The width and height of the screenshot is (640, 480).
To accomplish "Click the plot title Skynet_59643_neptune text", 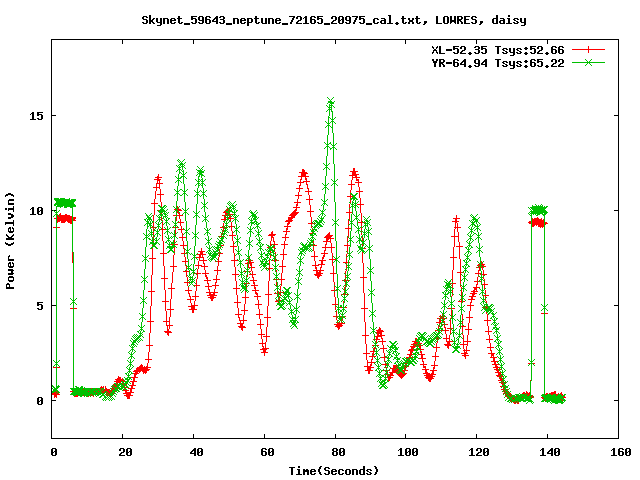I will [x=334, y=20].
